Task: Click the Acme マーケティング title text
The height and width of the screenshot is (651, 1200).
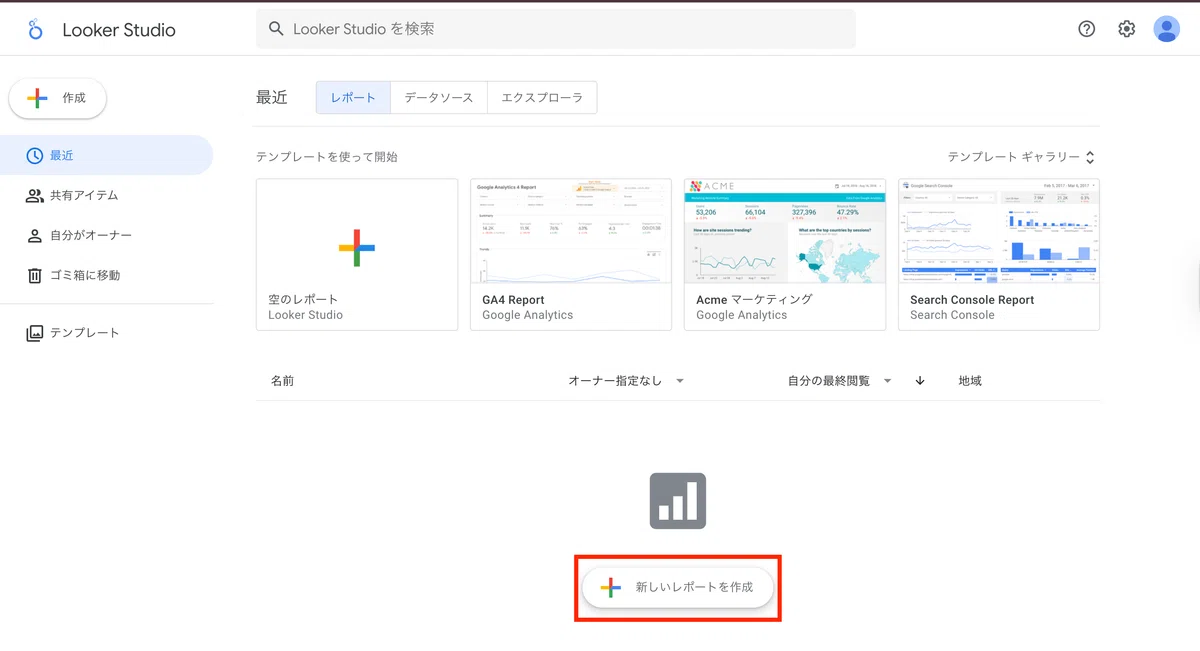Action: [x=754, y=299]
